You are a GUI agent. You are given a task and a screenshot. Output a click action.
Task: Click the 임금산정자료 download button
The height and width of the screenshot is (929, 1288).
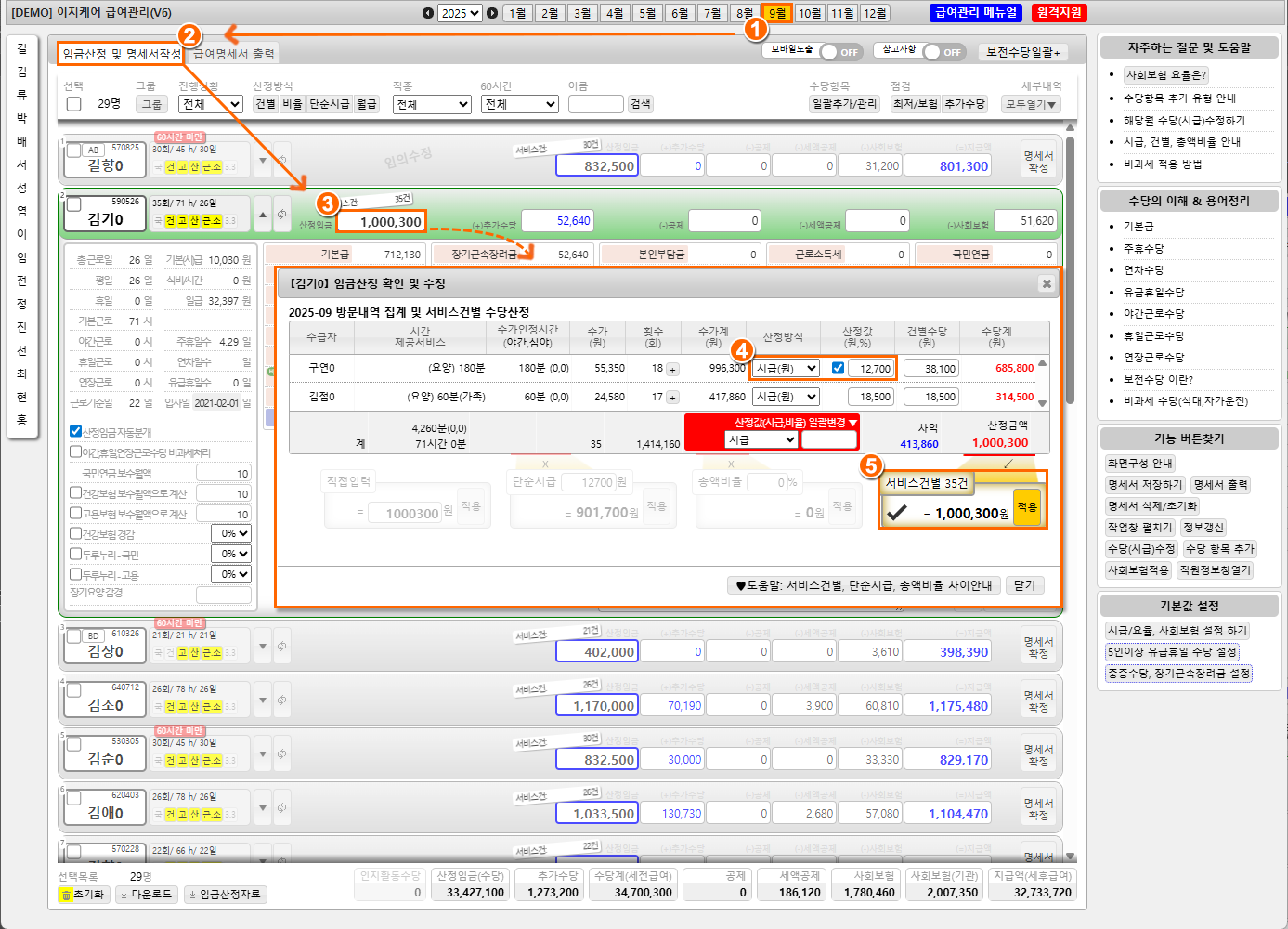[225, 894]
